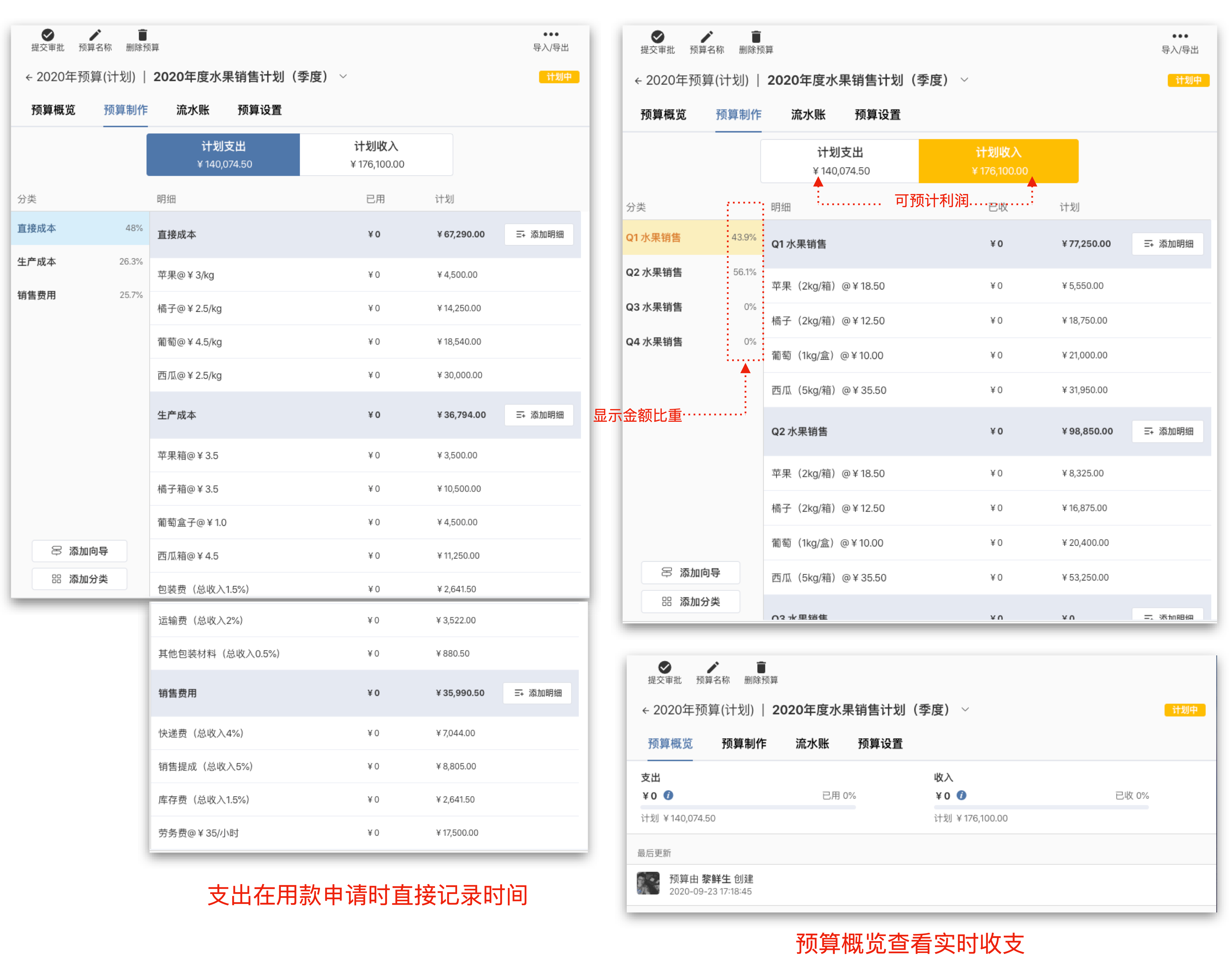The width and height of the screenshot is (1232, 969).
Task: Select the 提交审批 checkmark icon
Action: (x=48, y=34)
